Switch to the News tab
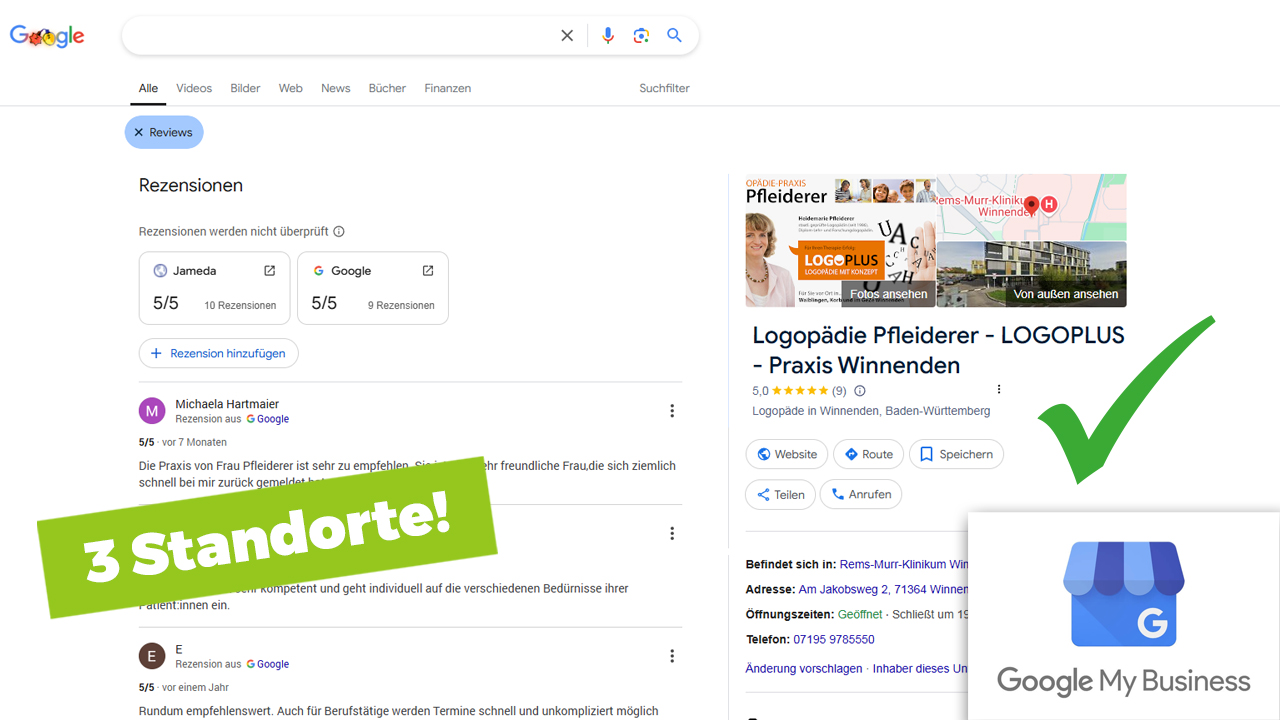This screenshot has width=1280, height=720. 335,88
